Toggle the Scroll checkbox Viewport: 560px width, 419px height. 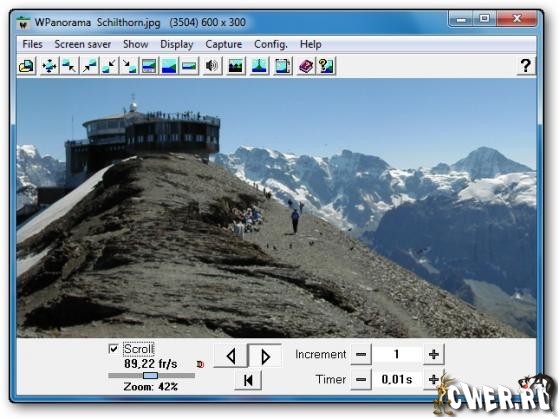tap(113, 349)
